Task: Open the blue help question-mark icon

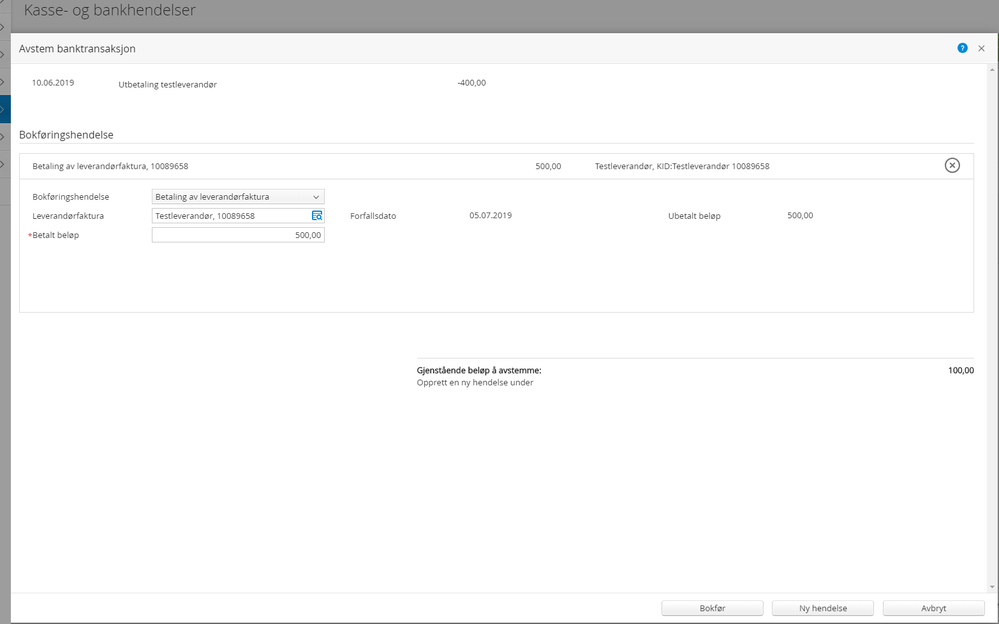Action: (962, 48)
